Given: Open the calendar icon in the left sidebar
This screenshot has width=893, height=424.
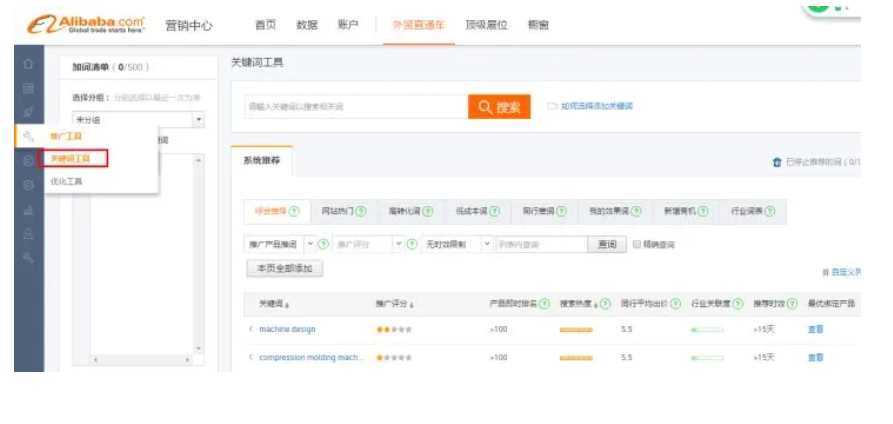Looking at the screenshot, I should (x=28, y=88).
